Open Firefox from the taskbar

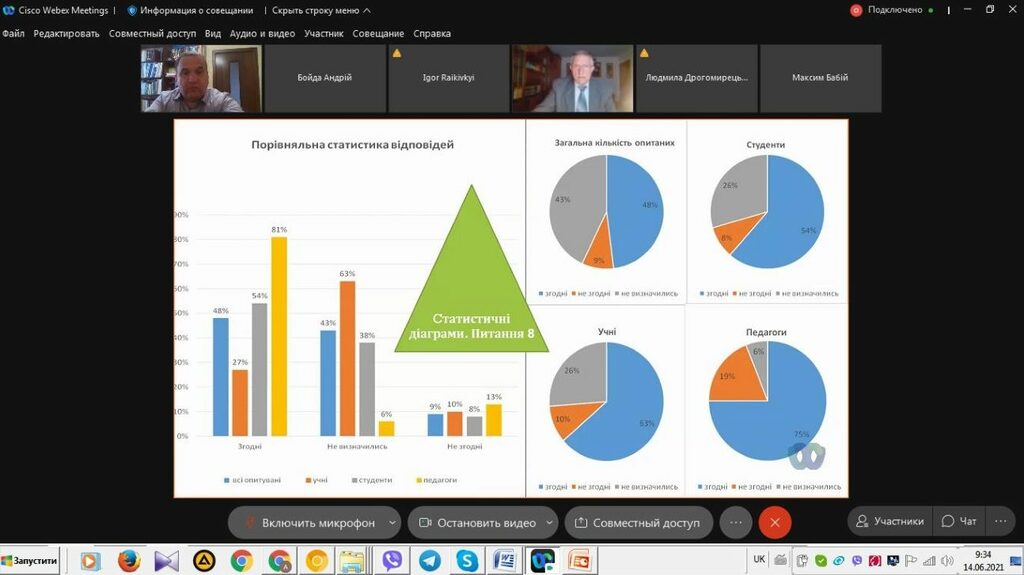click(x=128, y=561)
